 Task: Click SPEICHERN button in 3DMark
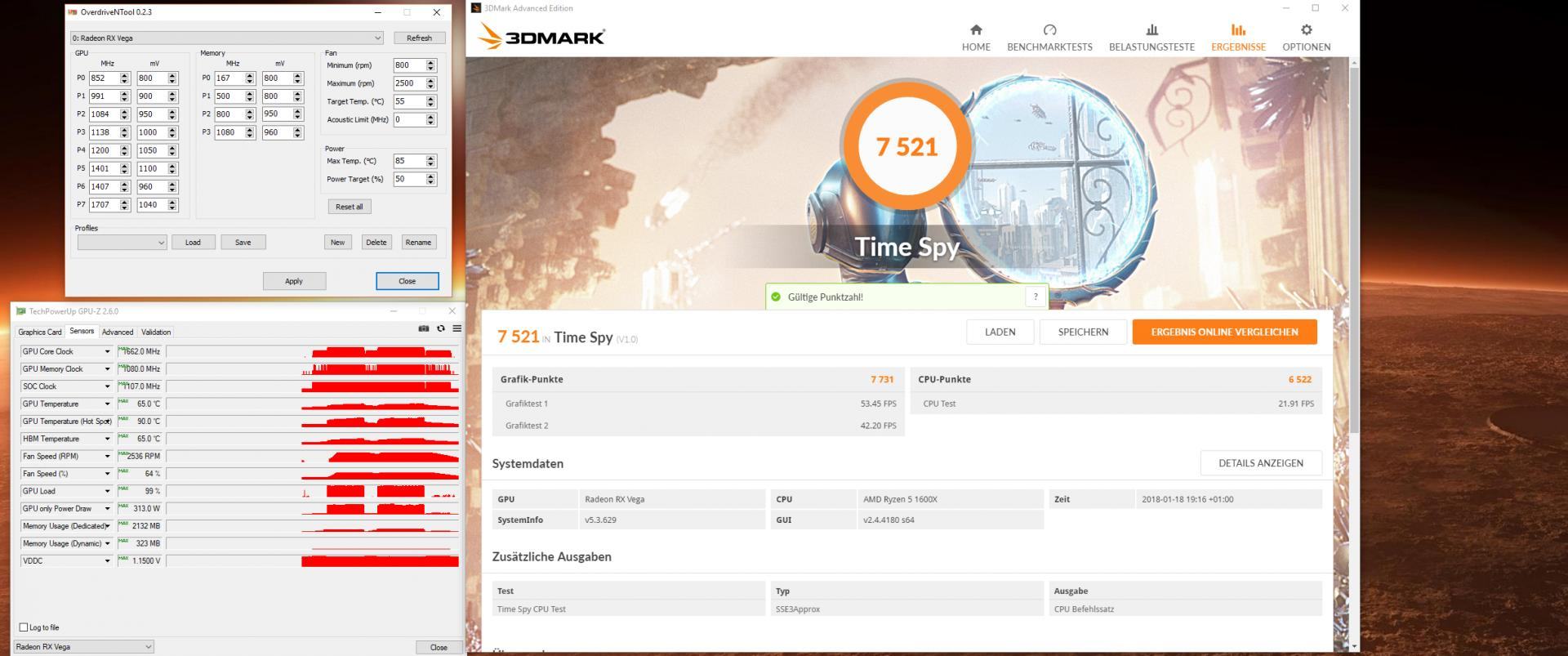click(x=1083, y=332)
